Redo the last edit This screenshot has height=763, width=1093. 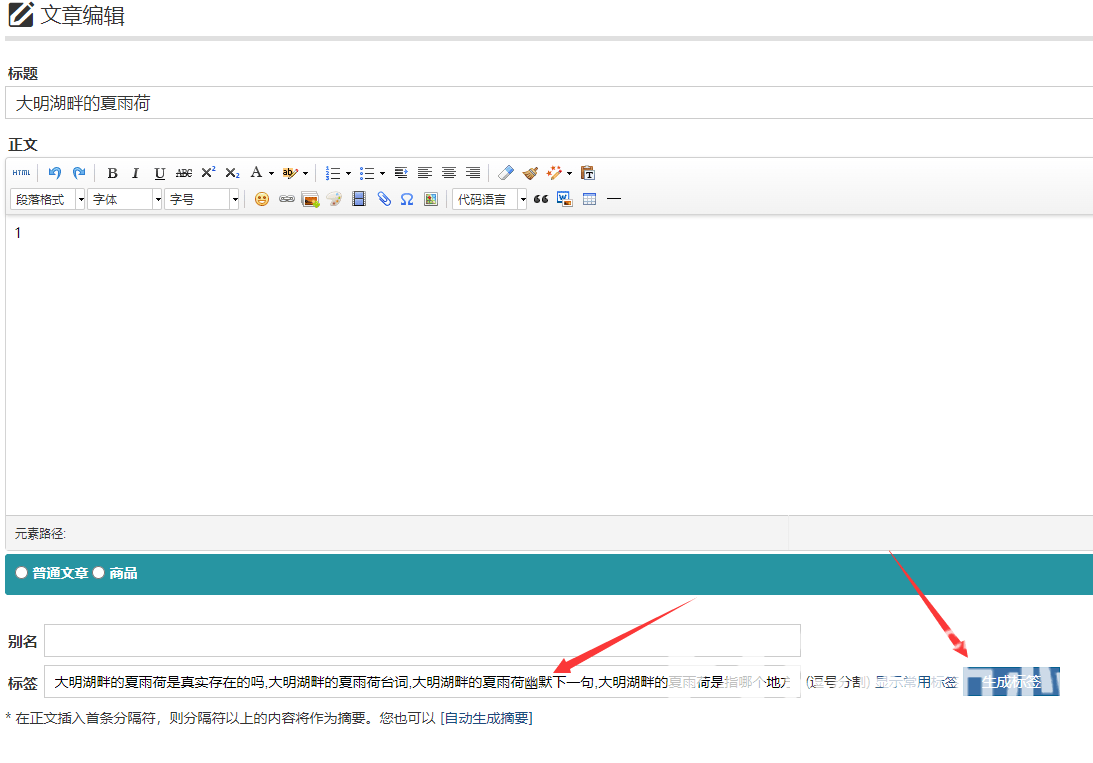[79, 173]
